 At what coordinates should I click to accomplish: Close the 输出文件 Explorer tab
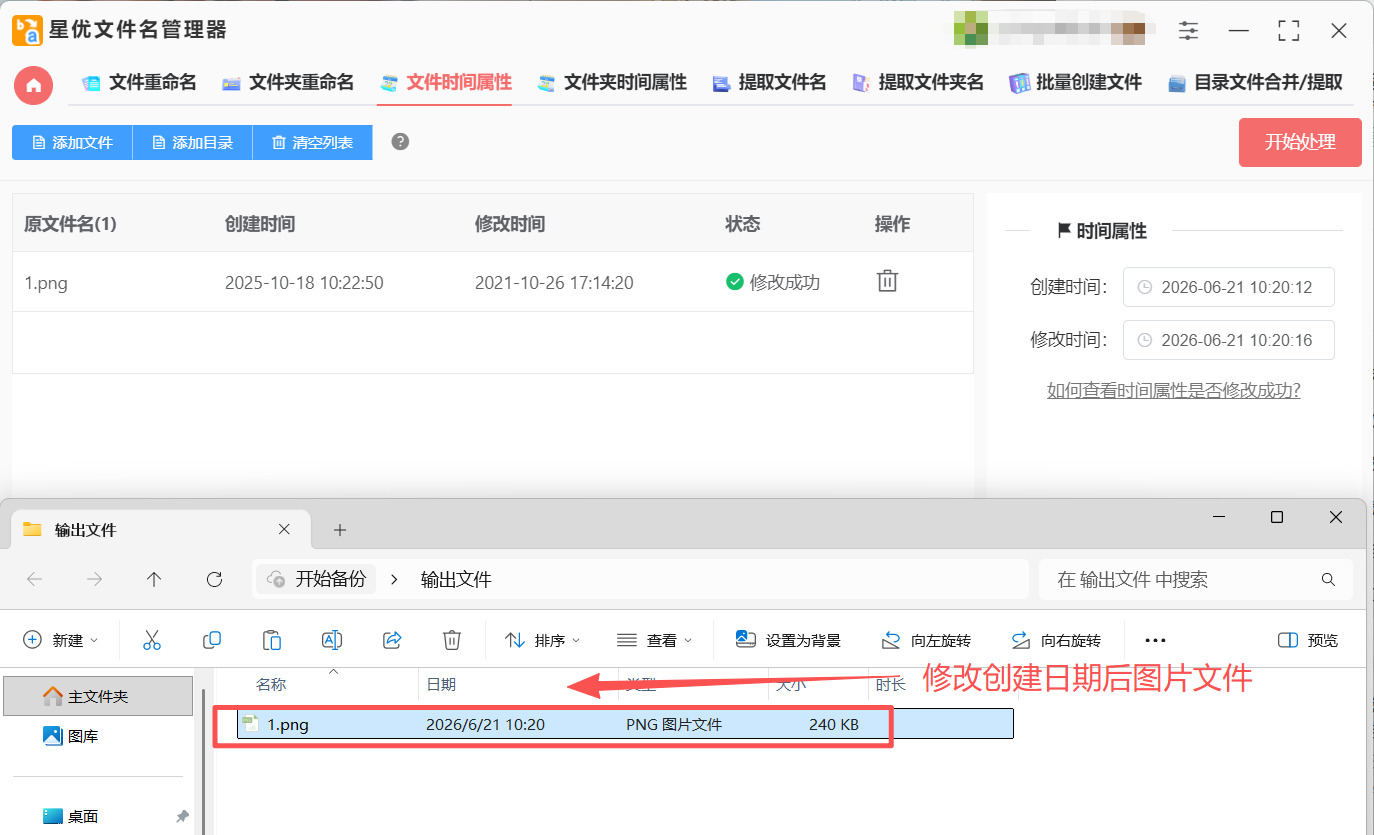click(x=284, y=529)
